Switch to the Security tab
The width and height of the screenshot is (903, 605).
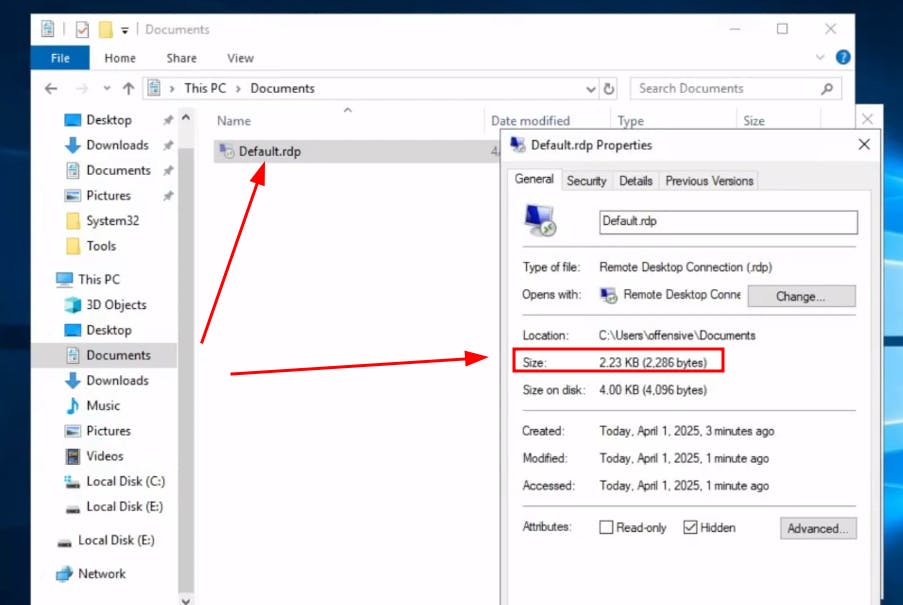586,181
